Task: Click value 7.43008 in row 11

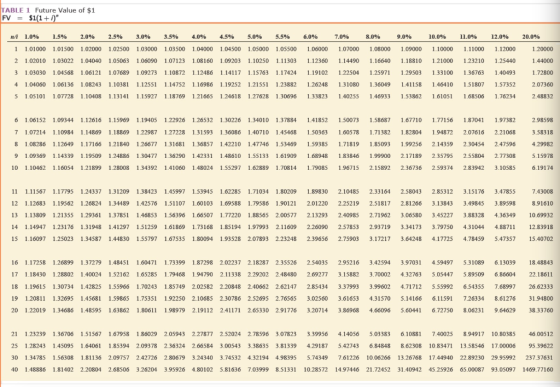Action: 542,191
